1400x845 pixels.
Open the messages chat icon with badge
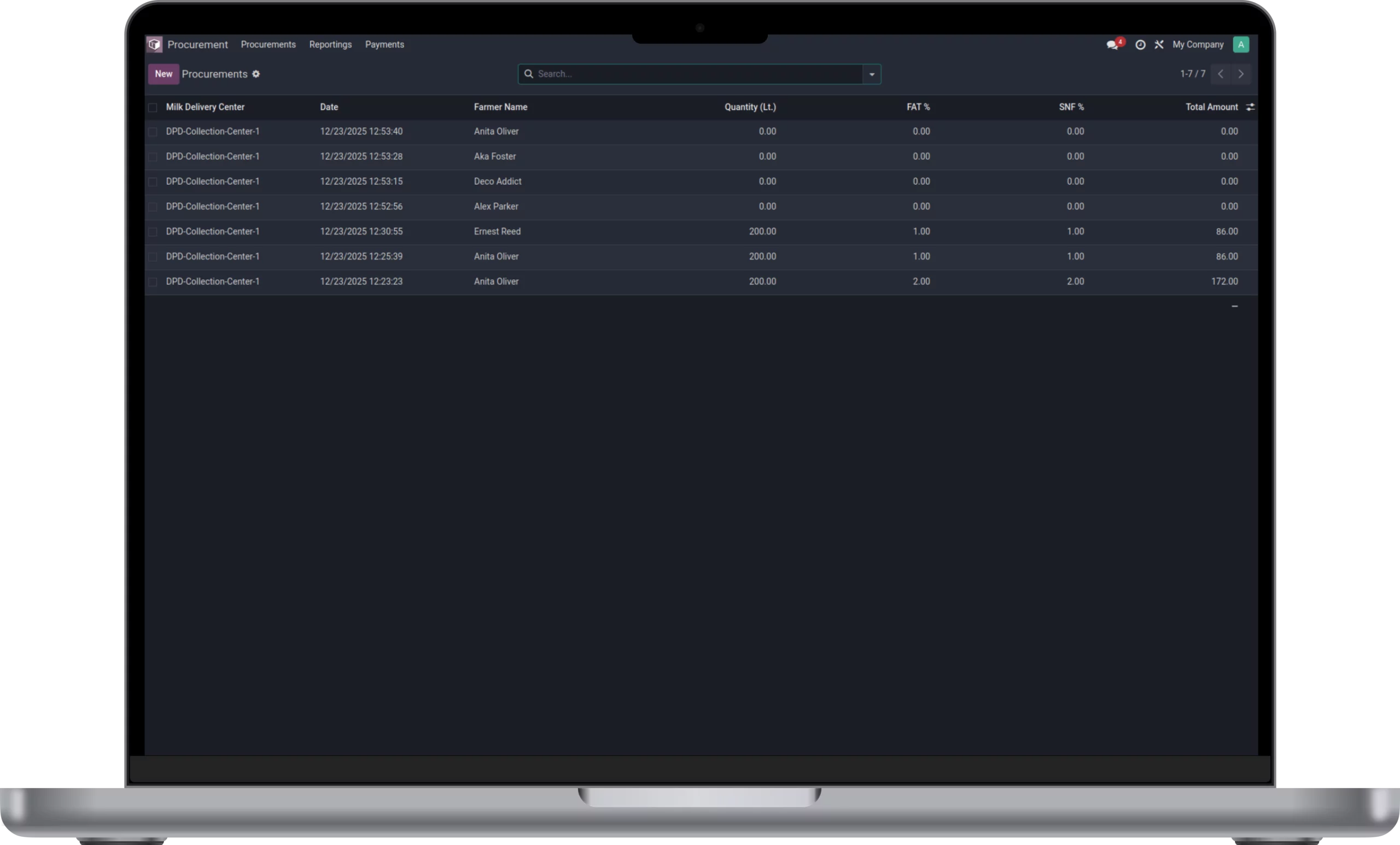coord(1112,44)
